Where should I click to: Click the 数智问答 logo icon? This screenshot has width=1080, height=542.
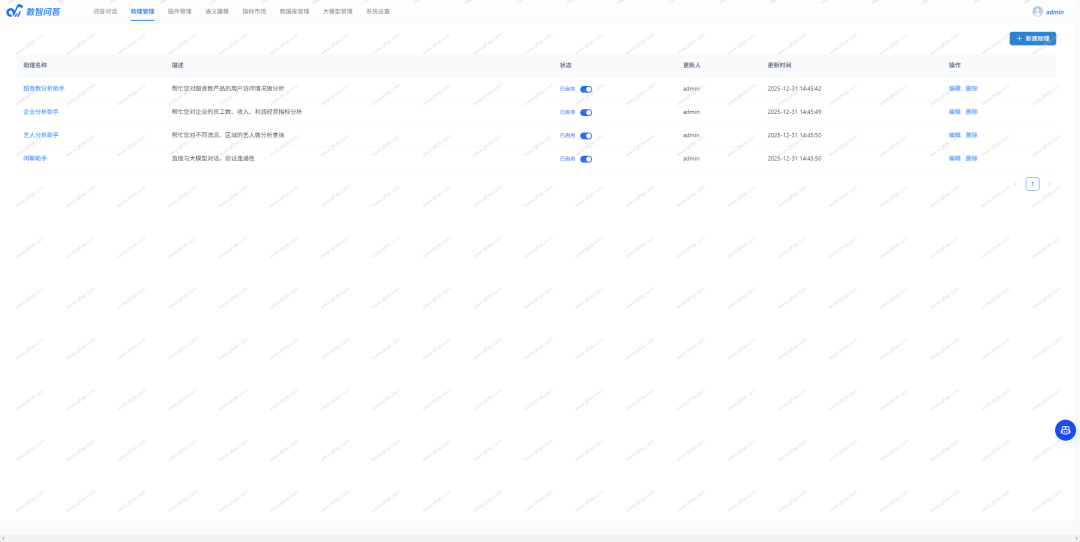coord(14,11)
